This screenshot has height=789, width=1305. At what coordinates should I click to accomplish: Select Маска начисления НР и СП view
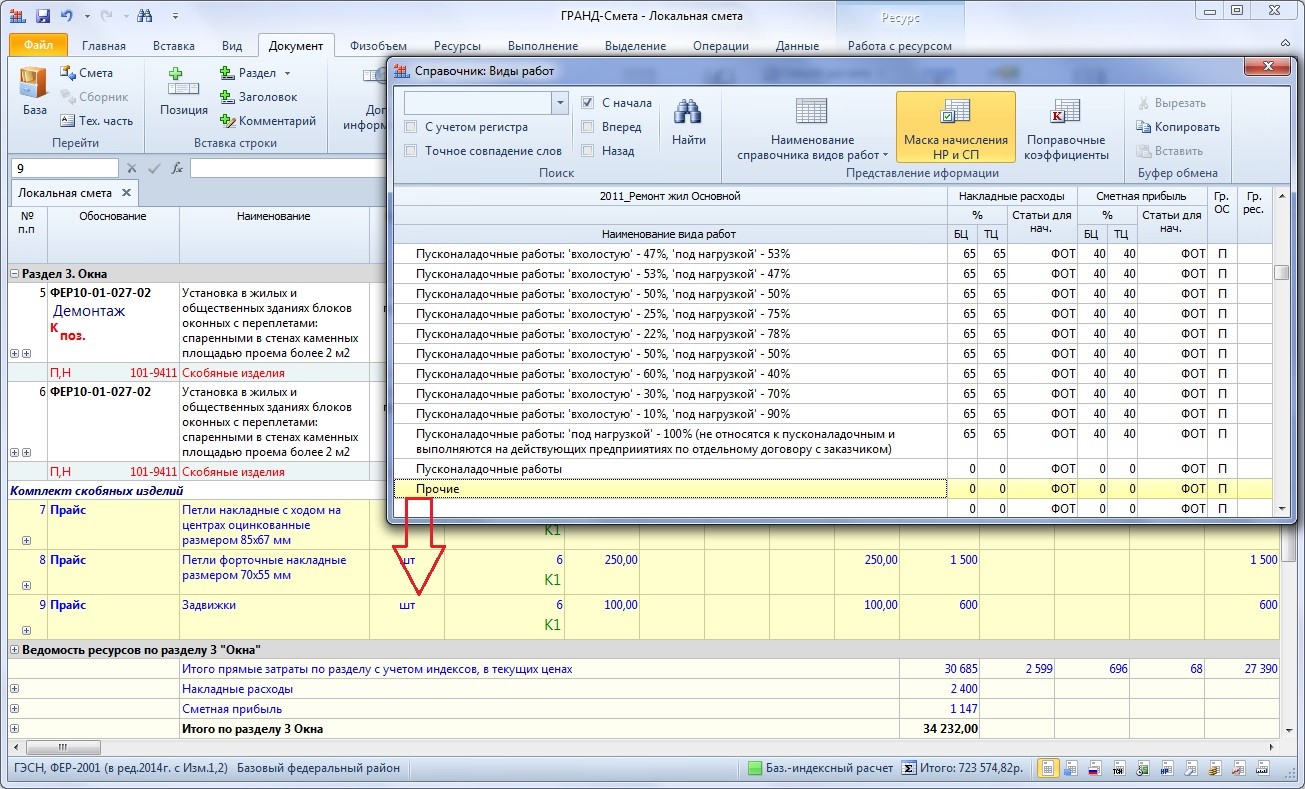[x=955, y=127]
